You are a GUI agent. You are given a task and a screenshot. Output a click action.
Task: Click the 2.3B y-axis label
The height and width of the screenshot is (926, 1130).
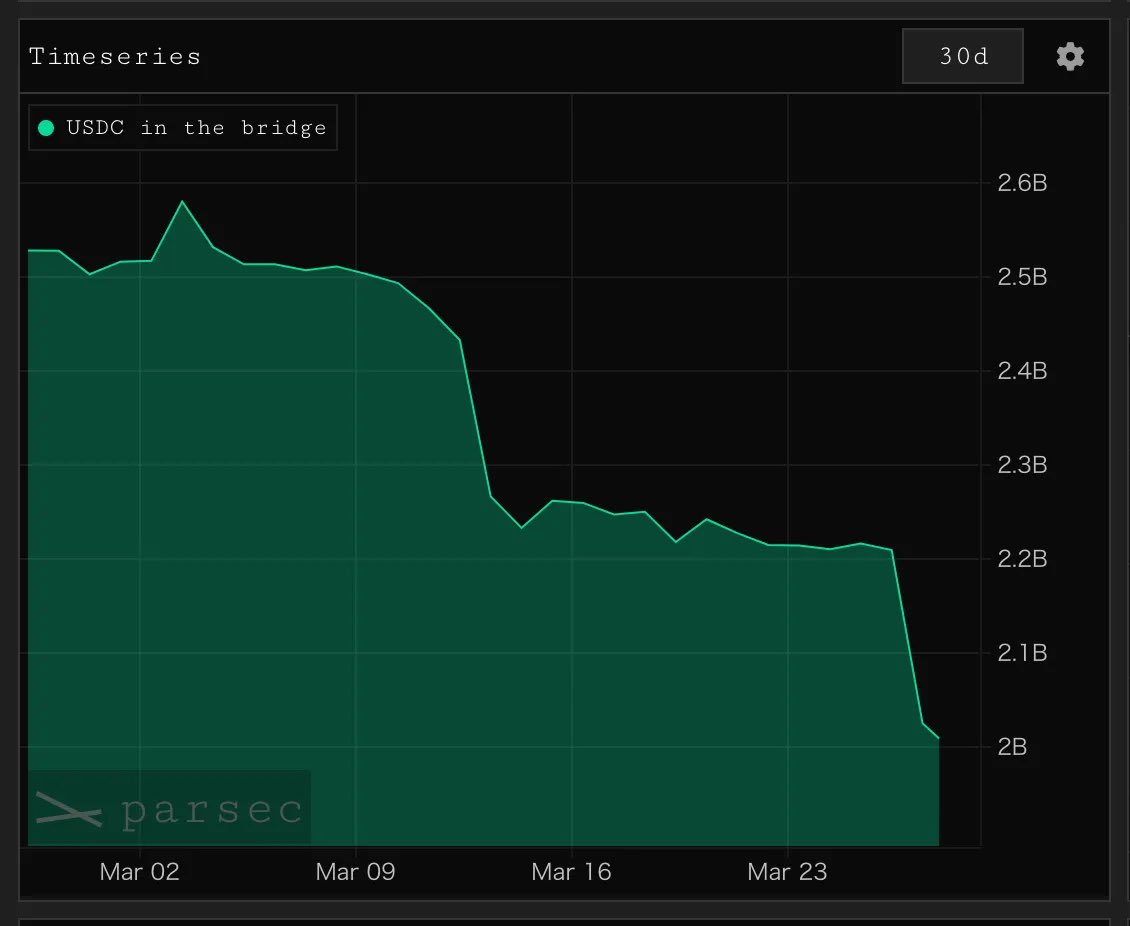pos(1022,465)
